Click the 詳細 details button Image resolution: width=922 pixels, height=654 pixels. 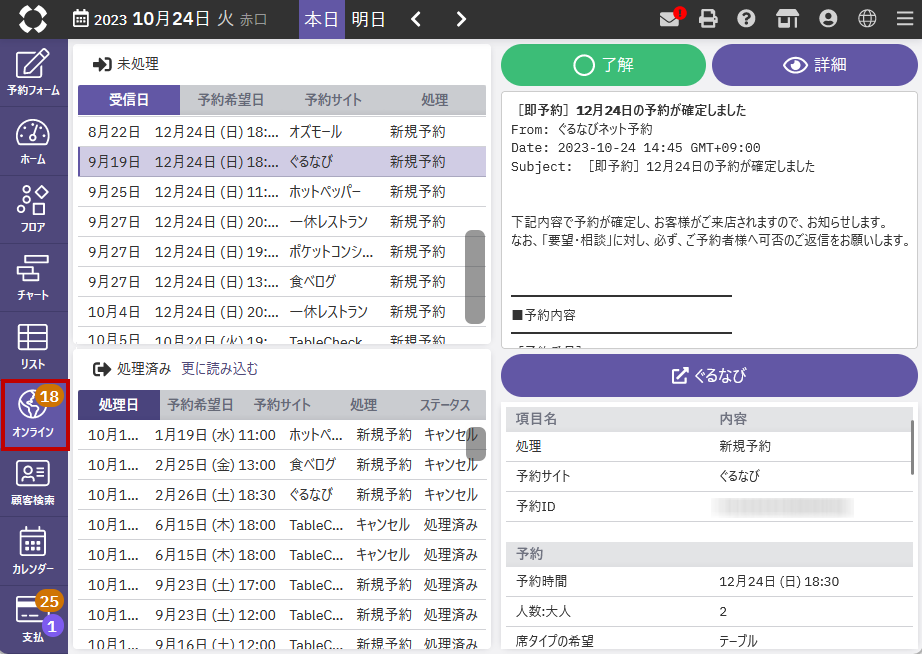[x=814, y=65]
